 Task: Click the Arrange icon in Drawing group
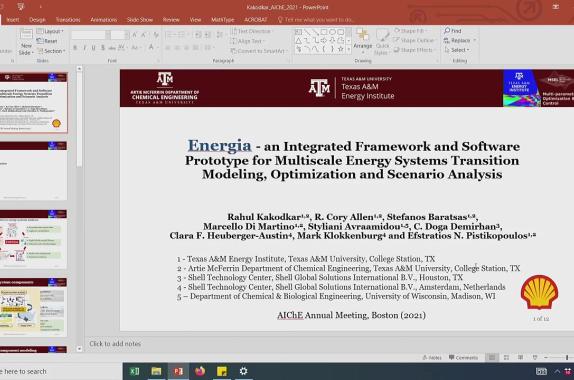362,38
